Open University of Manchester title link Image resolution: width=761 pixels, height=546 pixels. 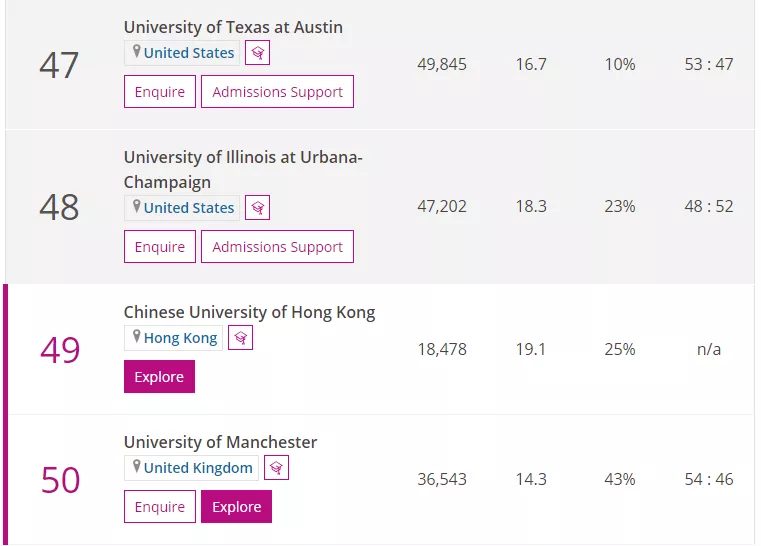[x=220, y=442]
